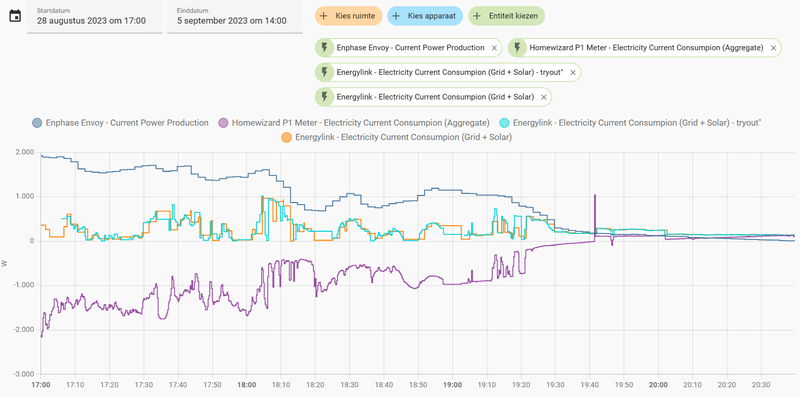
Task: Click lightning icon on Enphase Envoy chip
Action: point(324,48)
